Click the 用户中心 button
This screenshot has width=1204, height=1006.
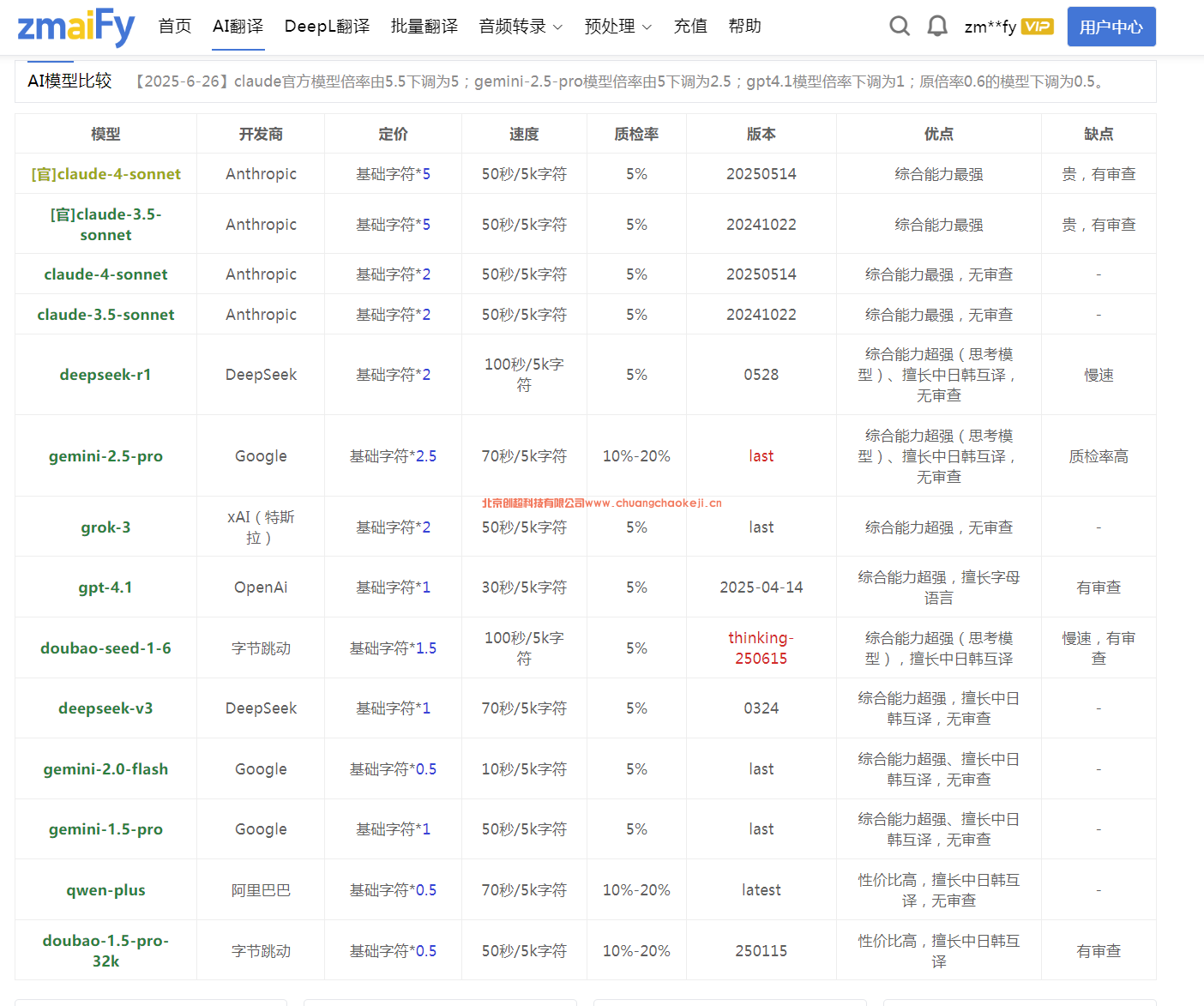(x=1111, y=27)
